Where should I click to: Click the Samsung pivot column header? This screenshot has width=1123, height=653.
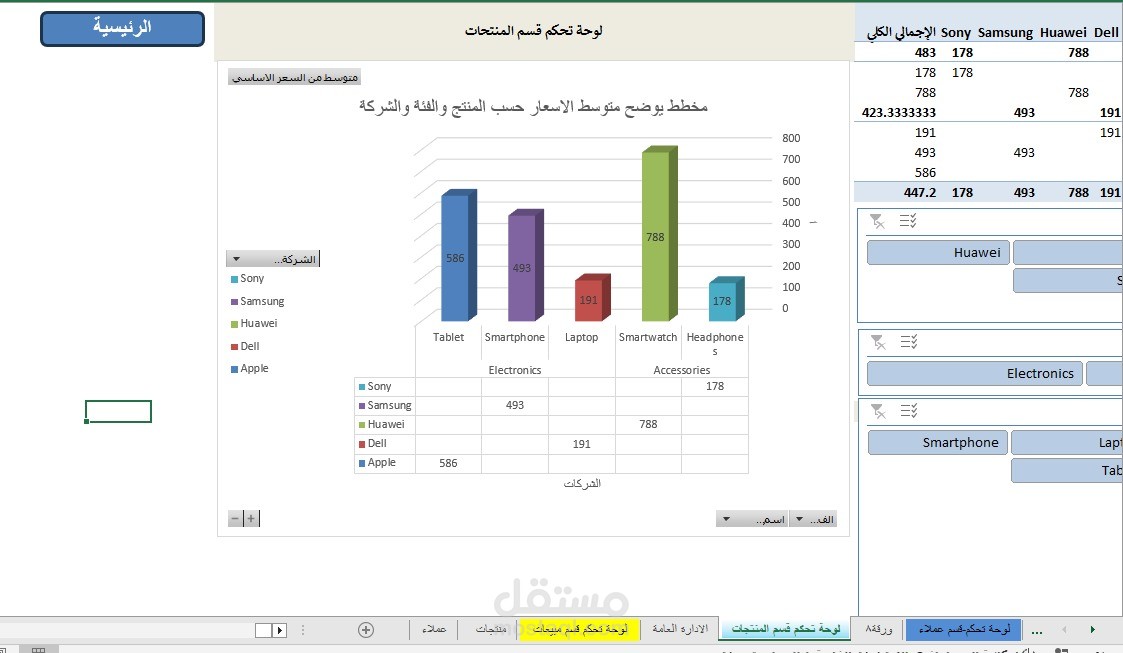(x=1005, y=32)
